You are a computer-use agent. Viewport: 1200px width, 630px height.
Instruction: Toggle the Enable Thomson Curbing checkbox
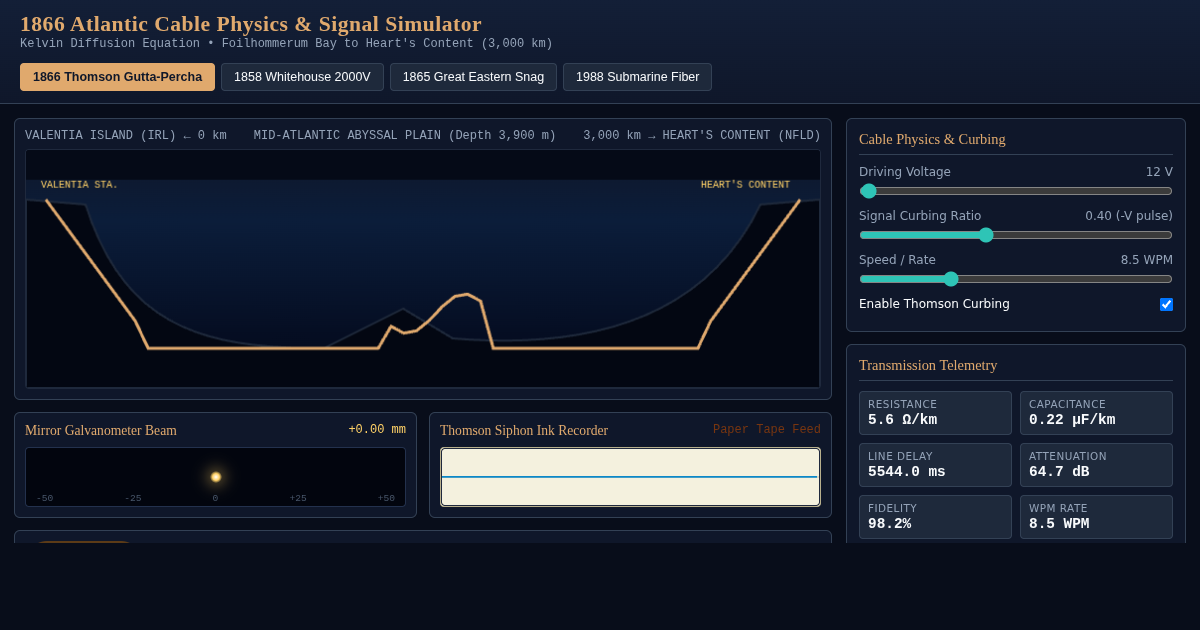1166,304
